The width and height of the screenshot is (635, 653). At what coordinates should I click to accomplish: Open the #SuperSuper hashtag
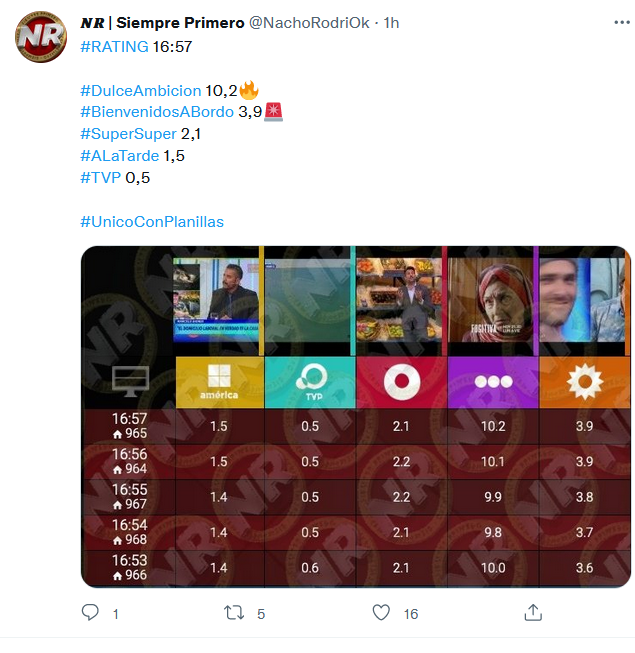click(128, 134)
